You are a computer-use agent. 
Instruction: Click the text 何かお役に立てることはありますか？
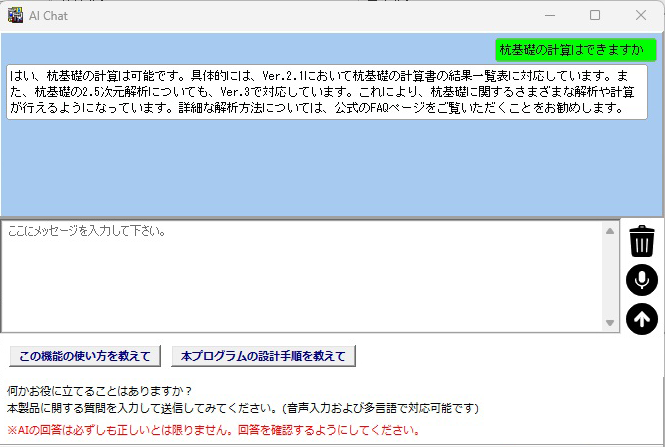point(100,391)
